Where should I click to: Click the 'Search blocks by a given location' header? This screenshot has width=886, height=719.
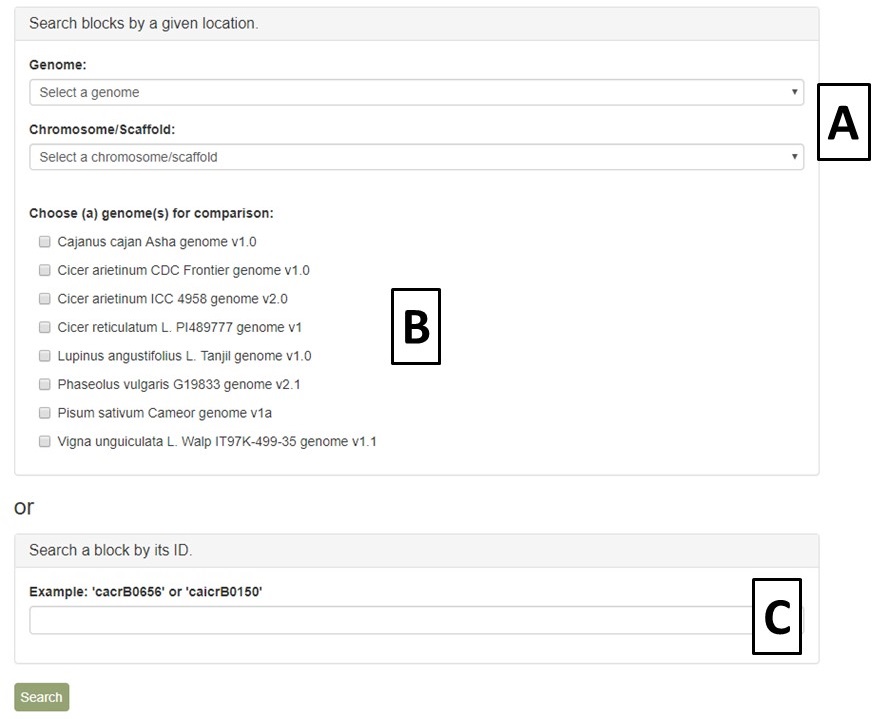pyautogui.click(x=144, y=23)
